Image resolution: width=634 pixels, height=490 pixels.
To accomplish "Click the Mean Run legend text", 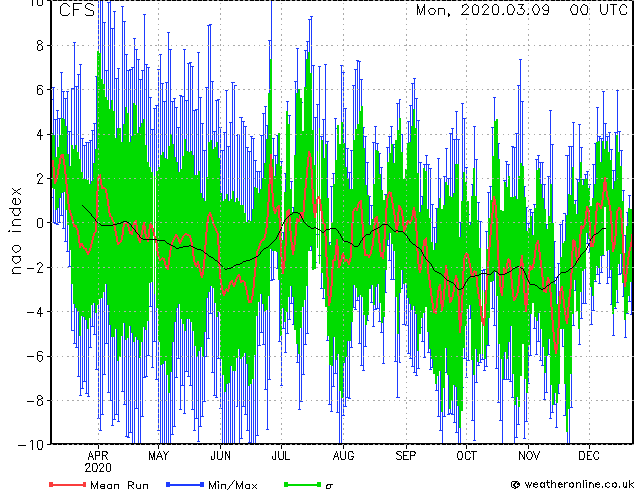I will coord(119,485).
